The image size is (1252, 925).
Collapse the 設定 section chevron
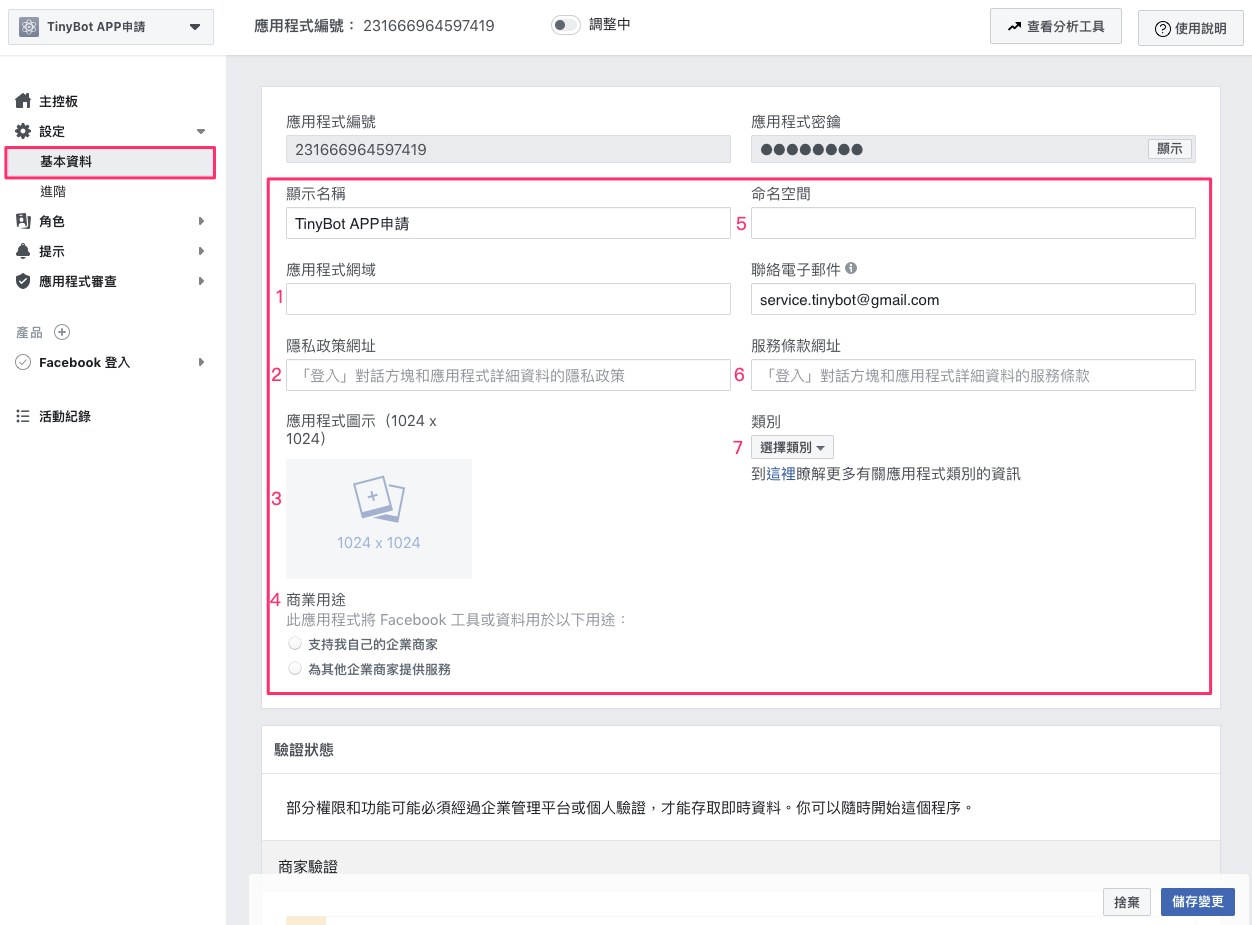point(199,131)
